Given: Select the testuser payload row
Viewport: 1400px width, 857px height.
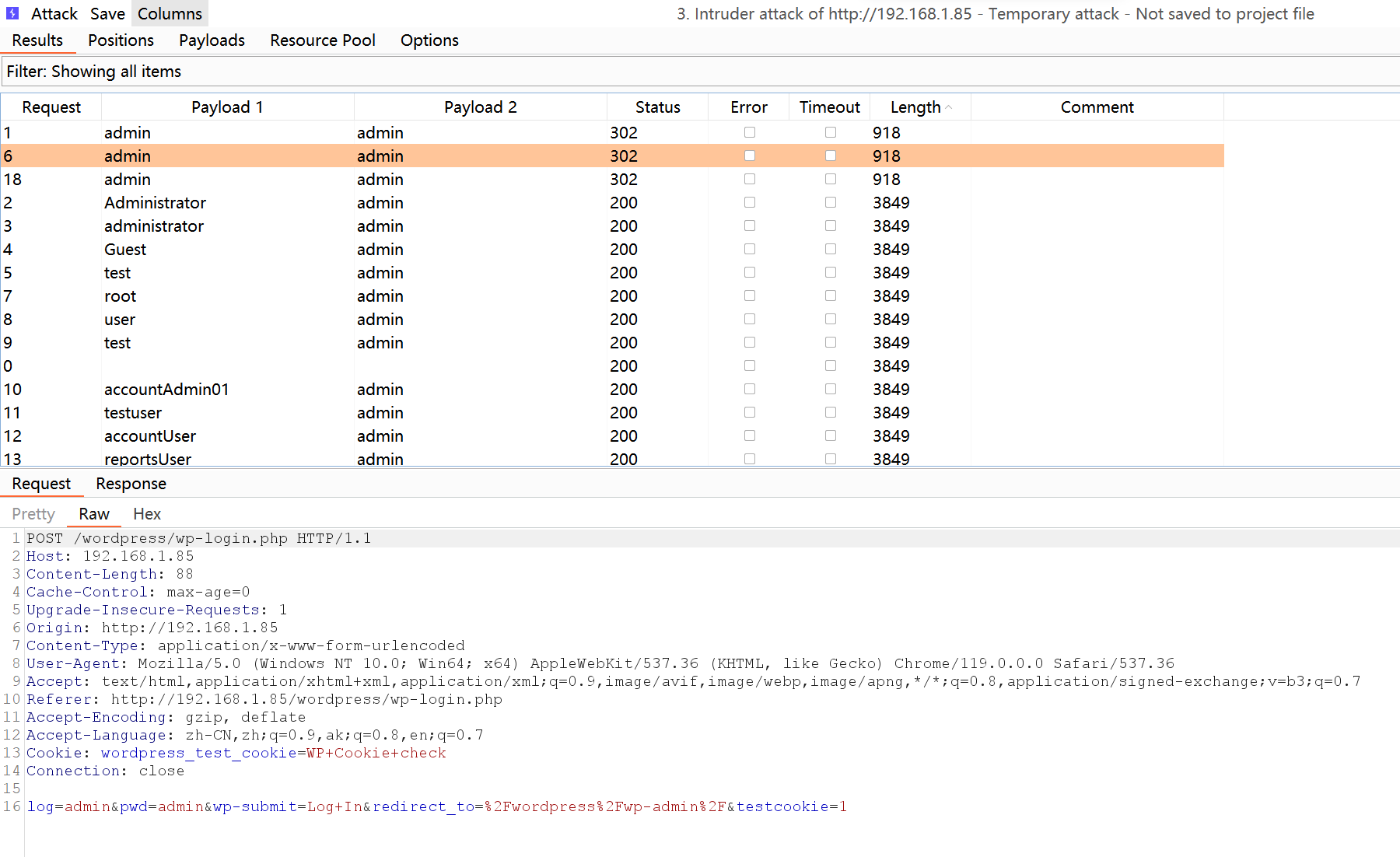Looking at the screenshot, I should (612, 413).
